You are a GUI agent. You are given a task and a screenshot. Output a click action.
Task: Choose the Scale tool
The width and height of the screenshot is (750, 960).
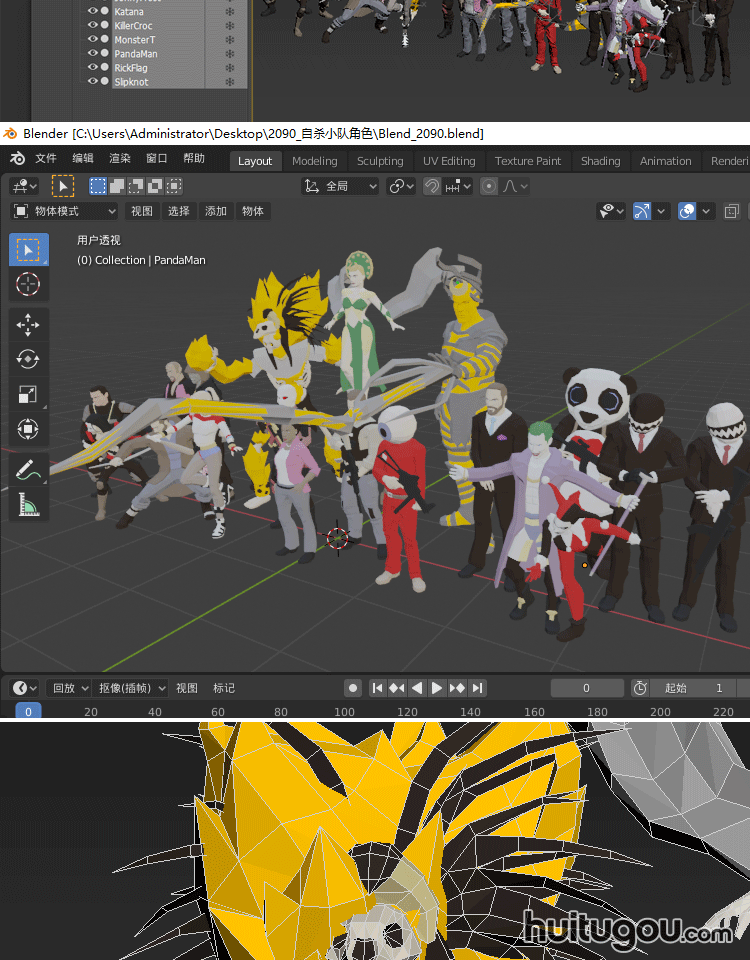click(x=28, y=395)
